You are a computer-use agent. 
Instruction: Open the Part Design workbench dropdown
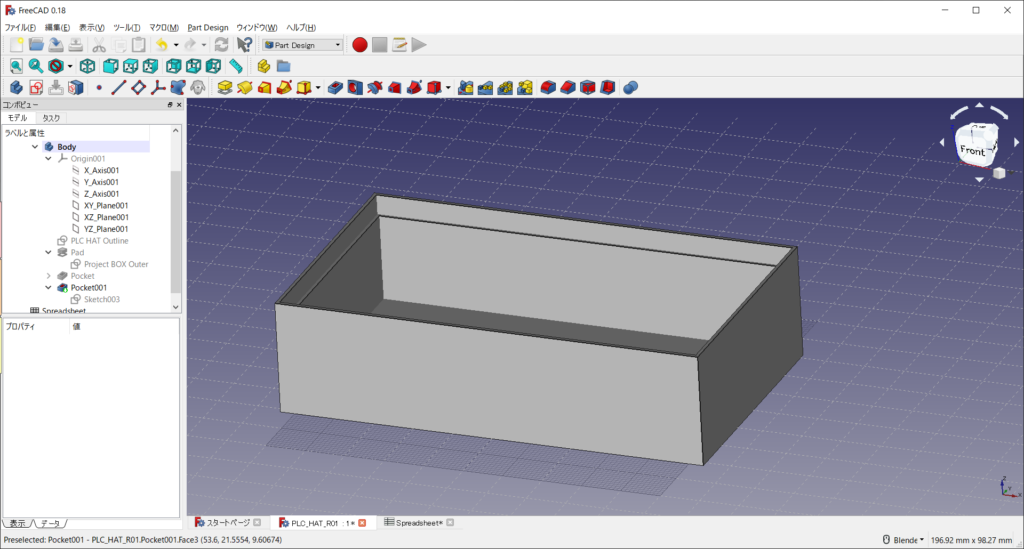point(302,45)
